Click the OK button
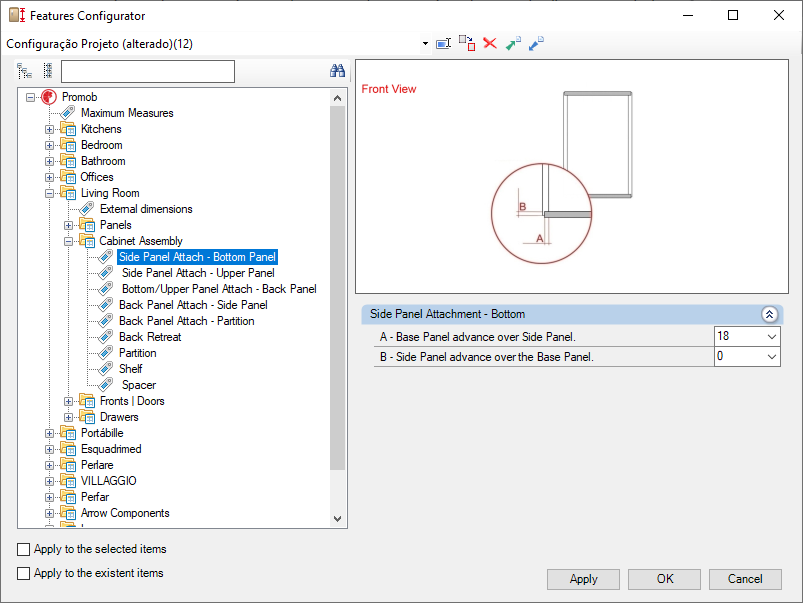This screenshot has height=603, width=803. tap(664, 579)
